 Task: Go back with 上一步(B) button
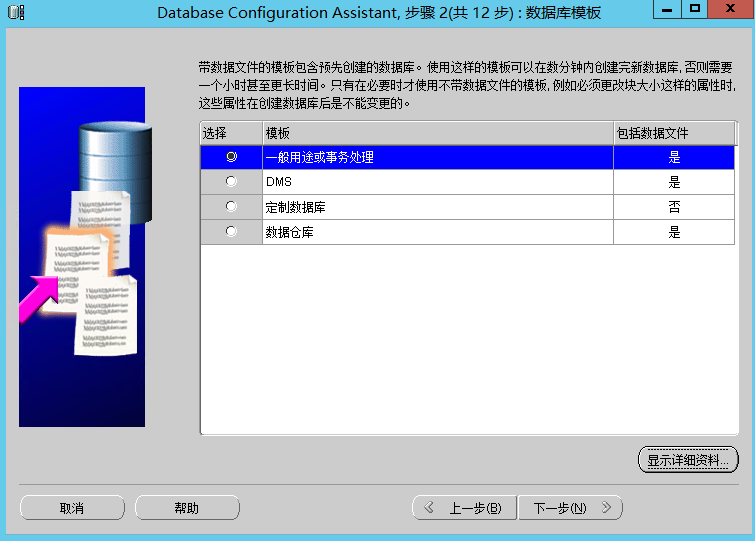click(465, 508)
